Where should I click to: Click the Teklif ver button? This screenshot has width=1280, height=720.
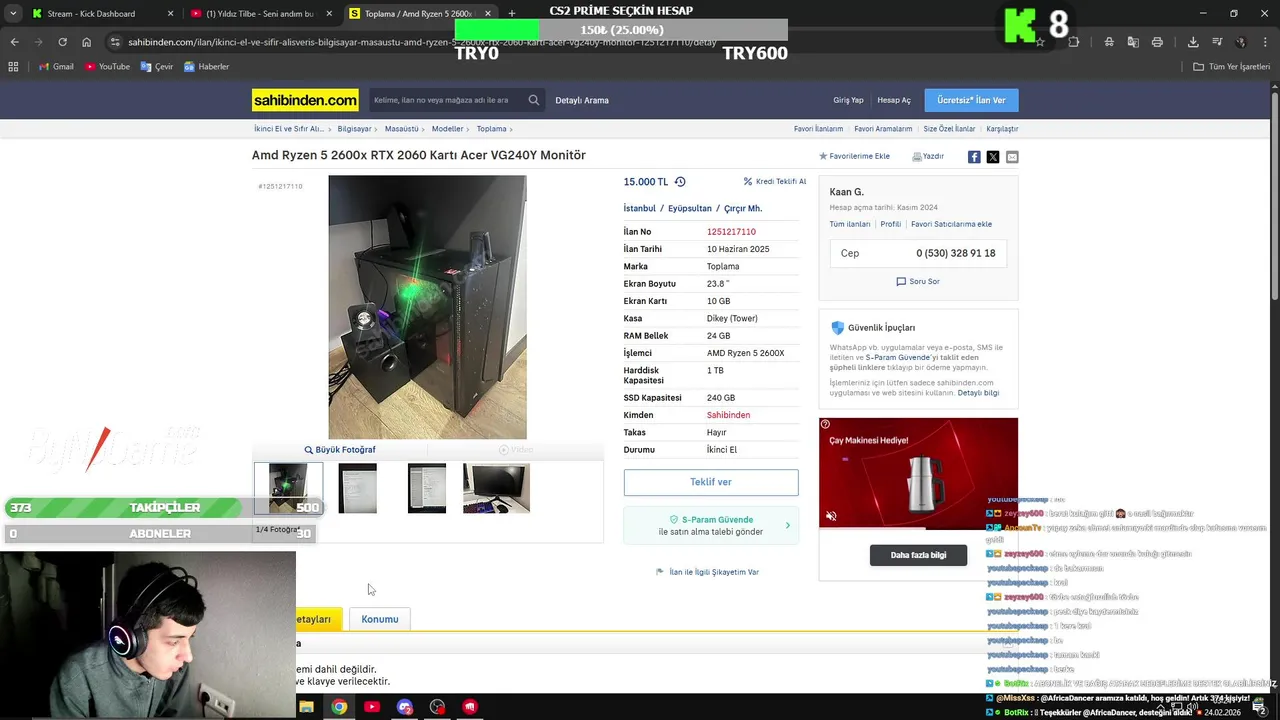[x=711, y=482]
